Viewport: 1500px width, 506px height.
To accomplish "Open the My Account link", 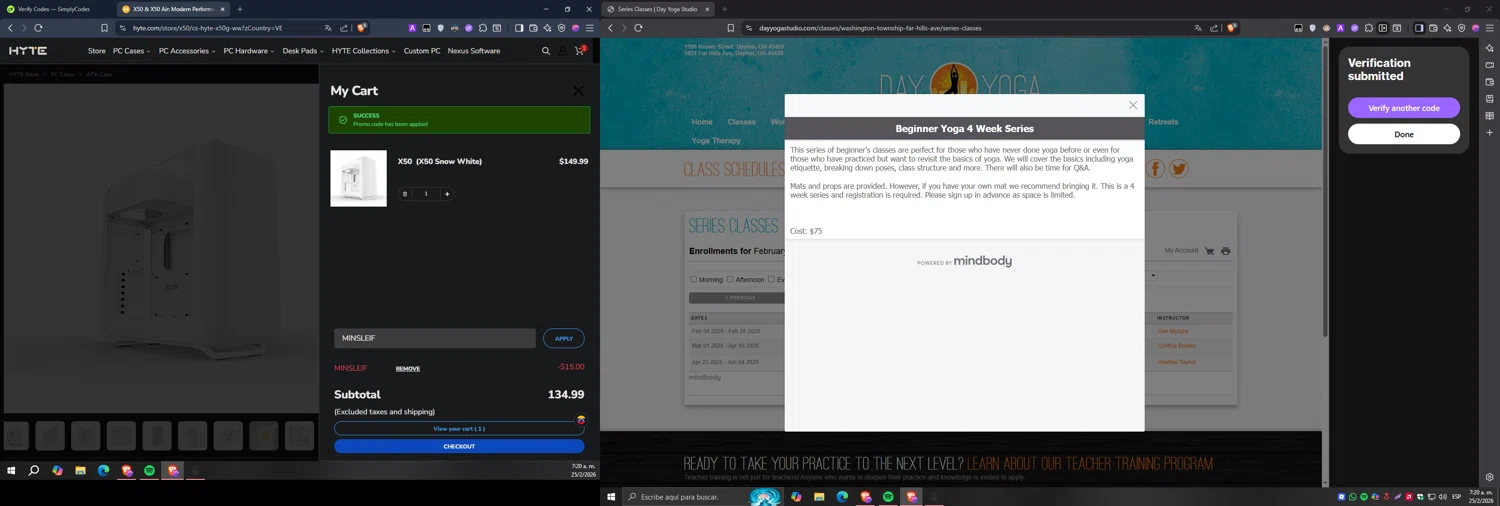I will coord(1181,251).
